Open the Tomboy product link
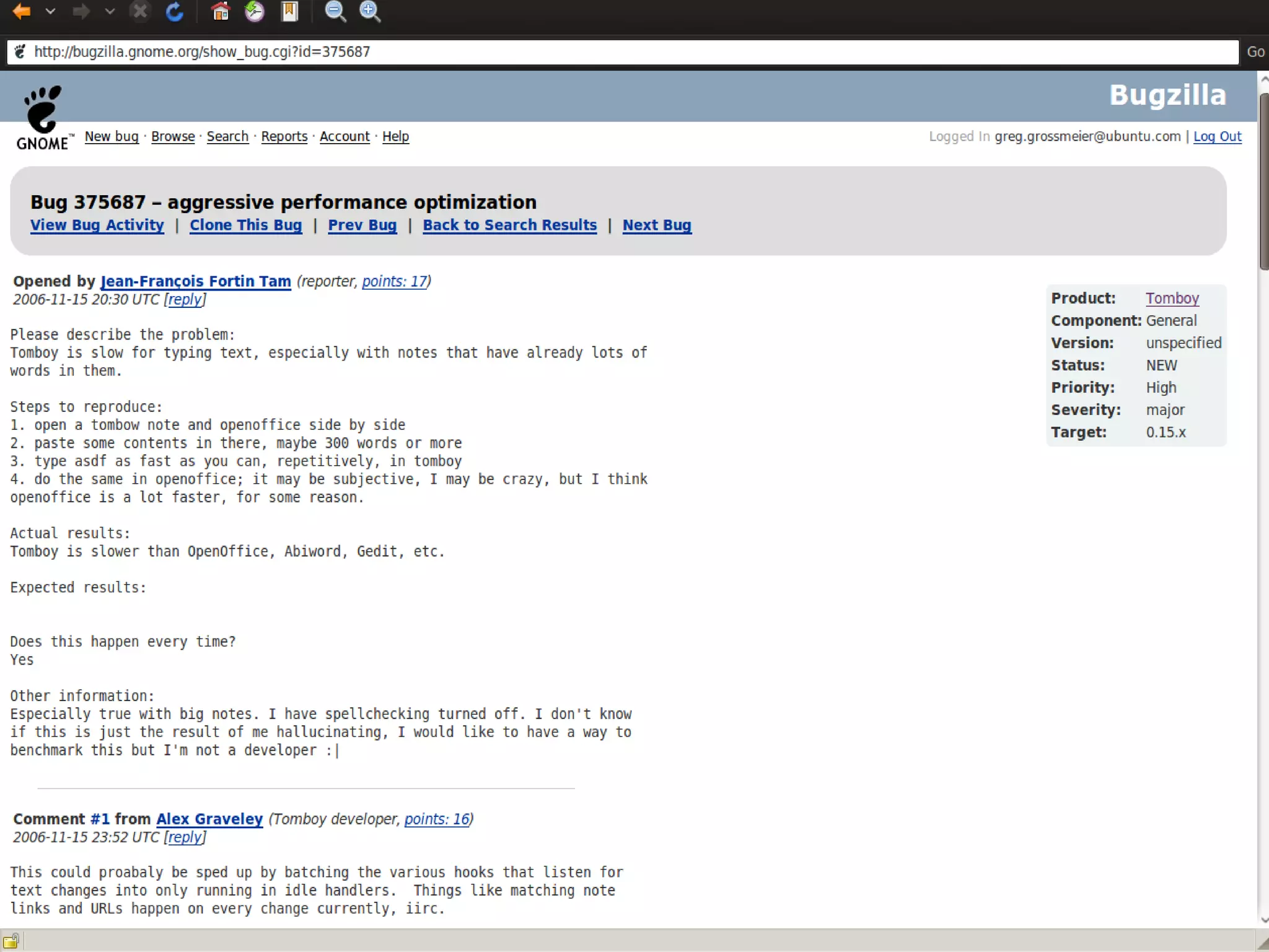Viewport: 1269px width, 952px height. [1172, 298]
